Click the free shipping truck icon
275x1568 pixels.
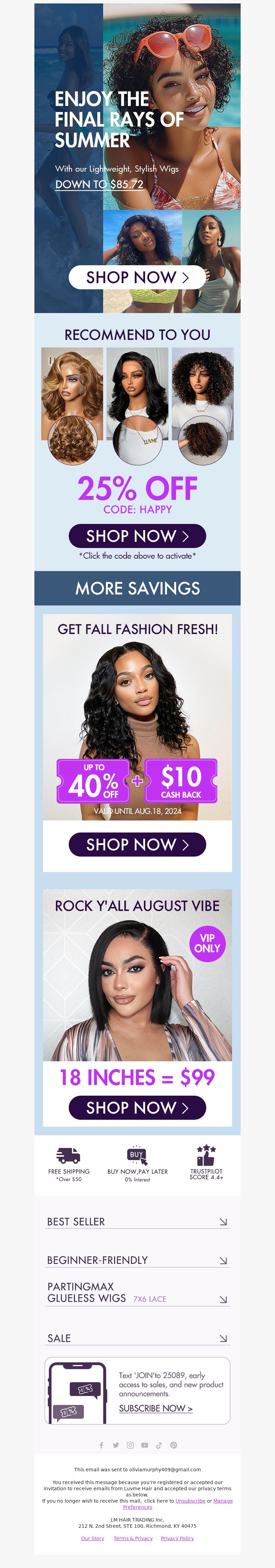(x=68, y=1155)
